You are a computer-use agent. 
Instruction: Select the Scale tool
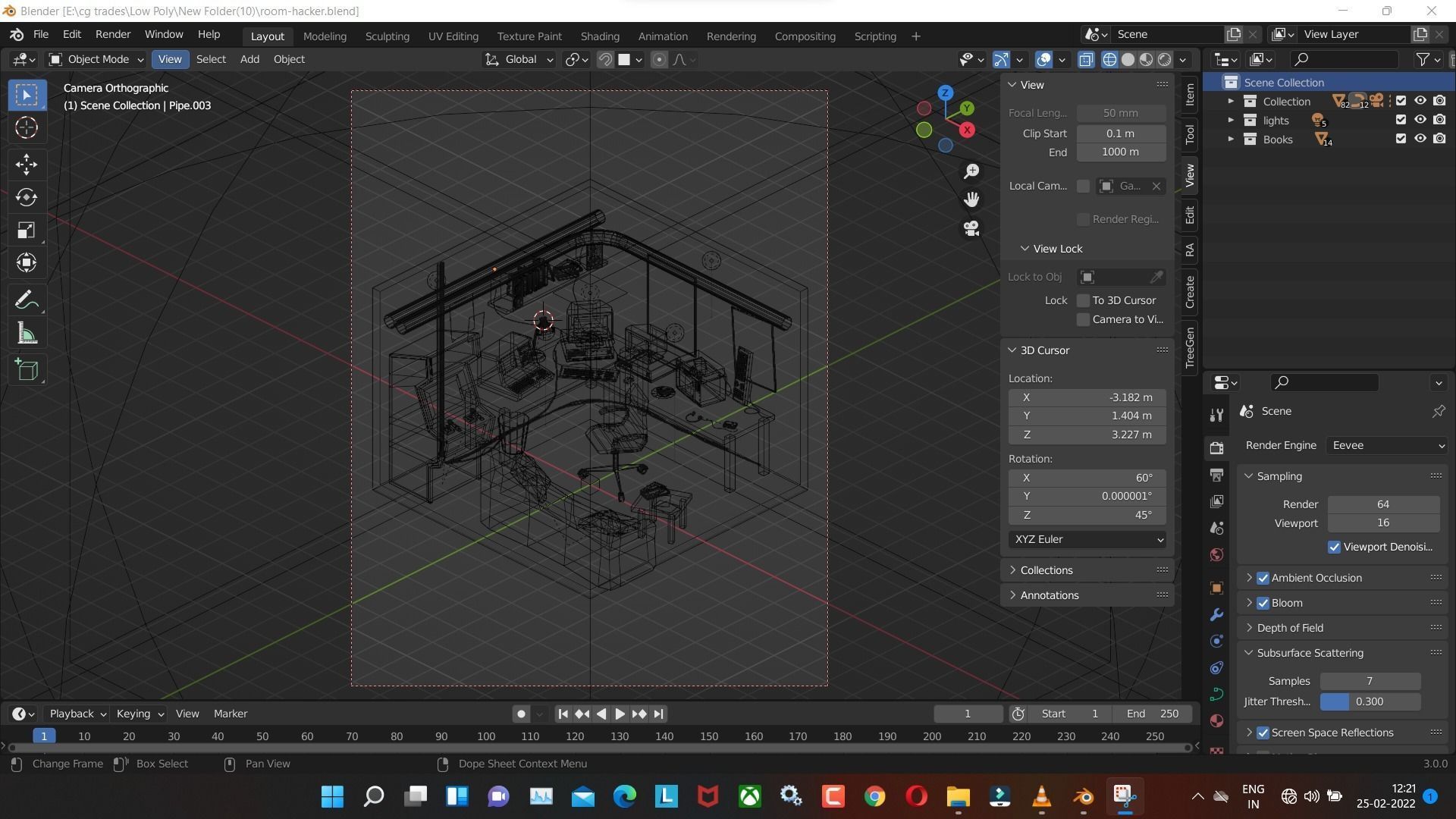tap(27, 230)
